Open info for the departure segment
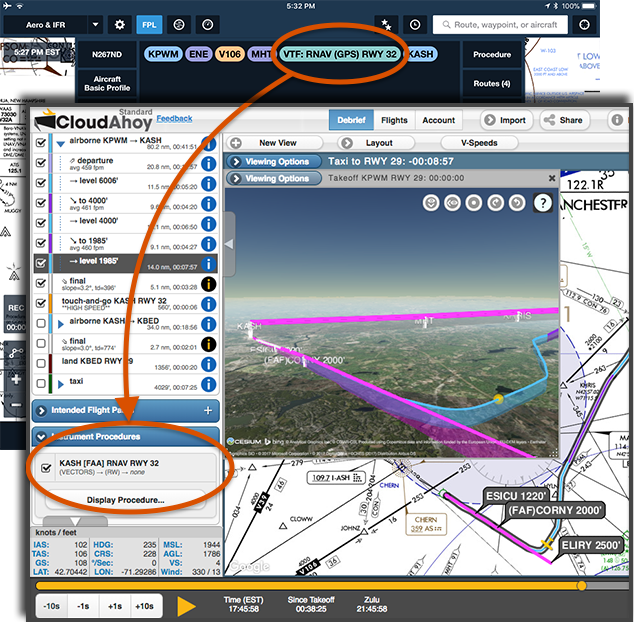This screenshot has height=622, width=634. coord(209,164)
